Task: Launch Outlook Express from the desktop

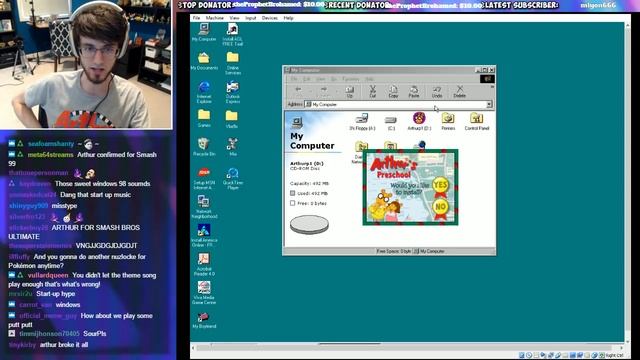Action: click(x=233, y=91)
